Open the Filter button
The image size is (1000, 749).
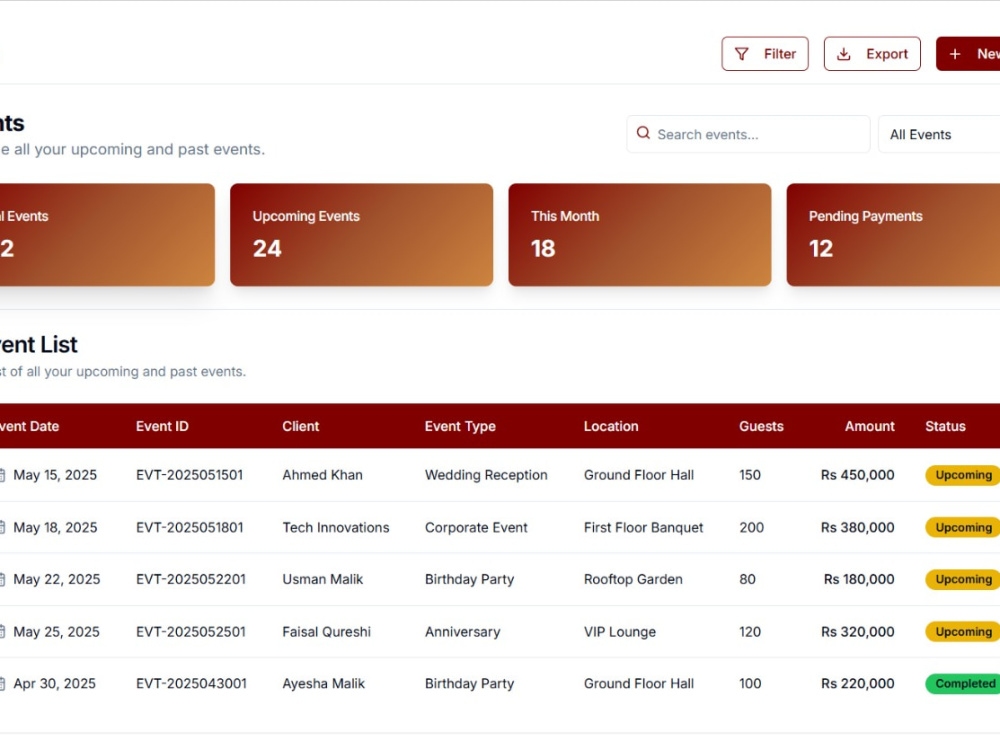(765, 54)
